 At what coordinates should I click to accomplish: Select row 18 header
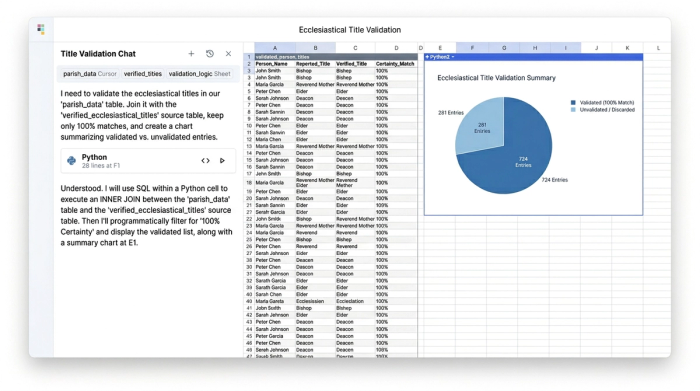(x=249, y=183)
